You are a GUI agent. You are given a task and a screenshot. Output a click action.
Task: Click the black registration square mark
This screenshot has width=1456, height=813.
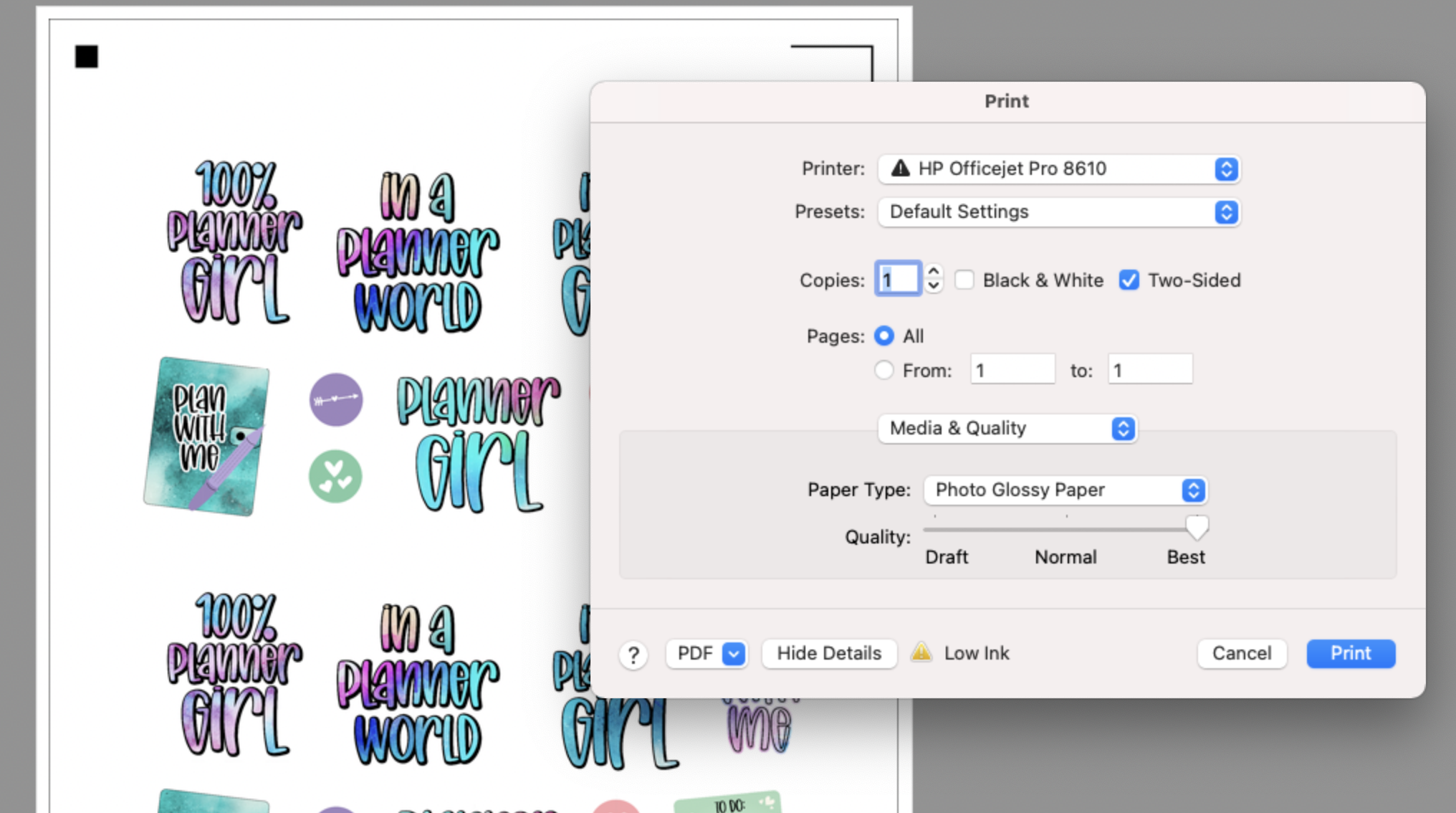click(86, 57)
